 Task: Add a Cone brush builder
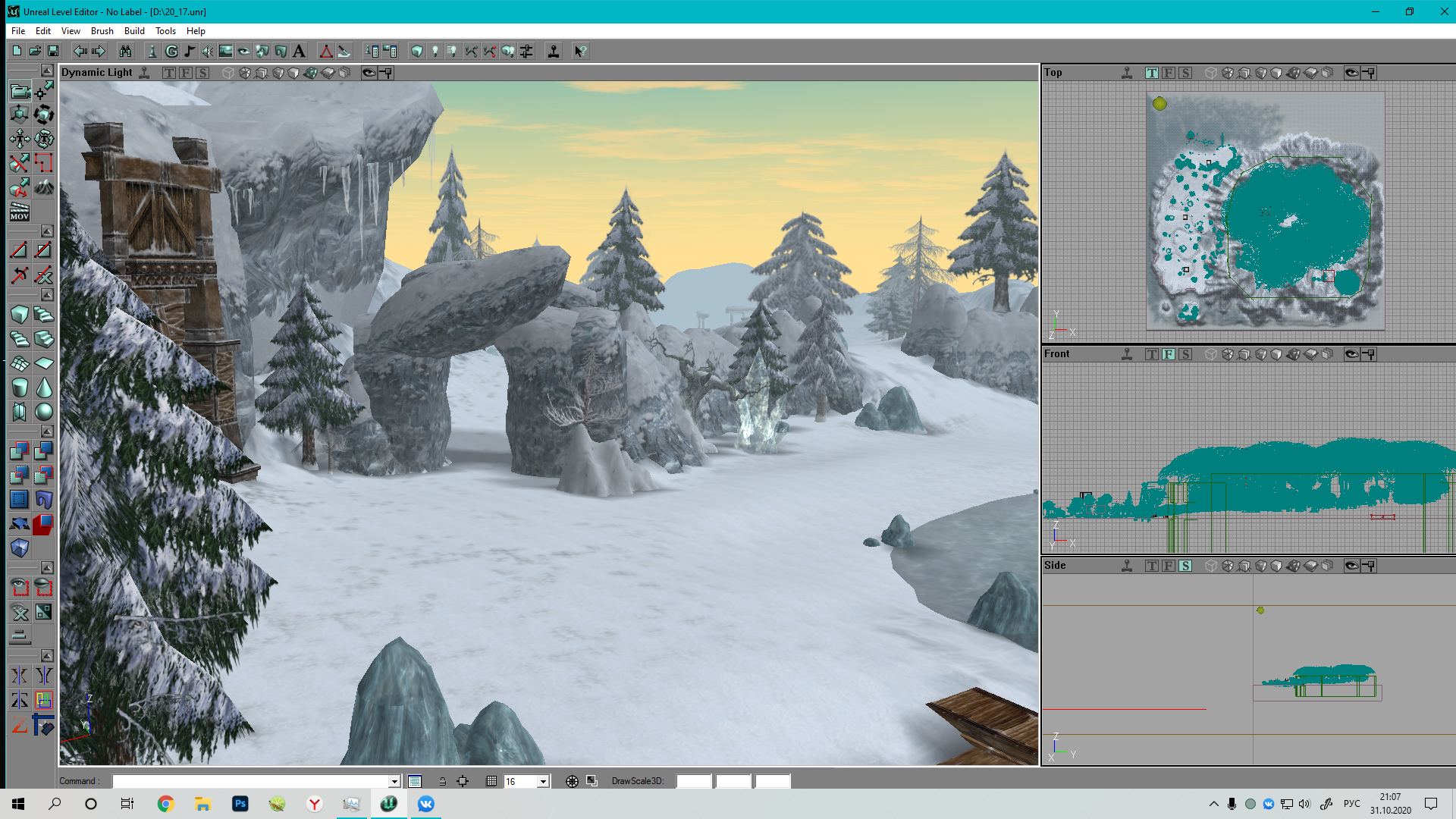pyautogui.click(x=44, y=388)
